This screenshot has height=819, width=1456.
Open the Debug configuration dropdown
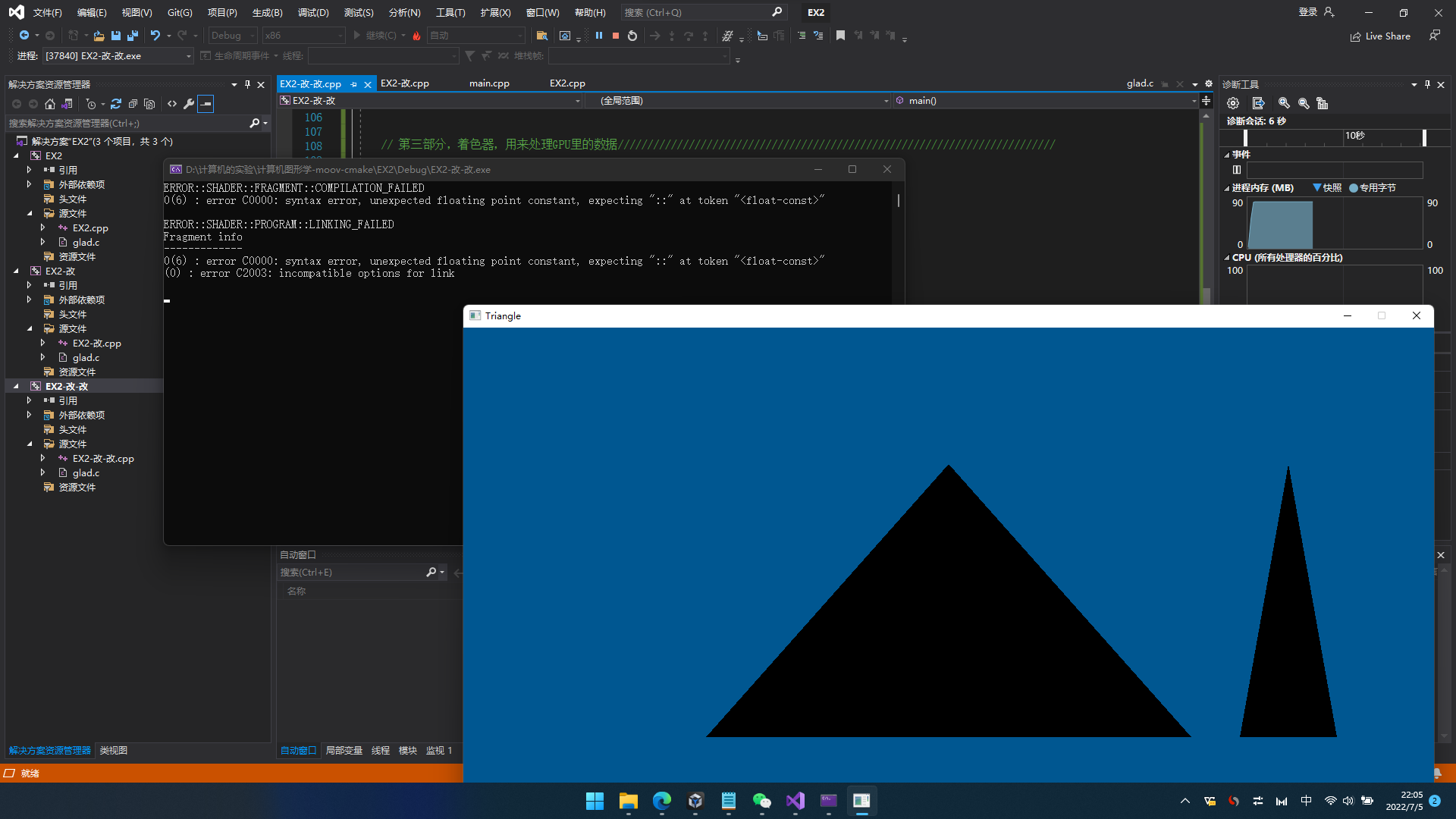(x=252, y=36)
